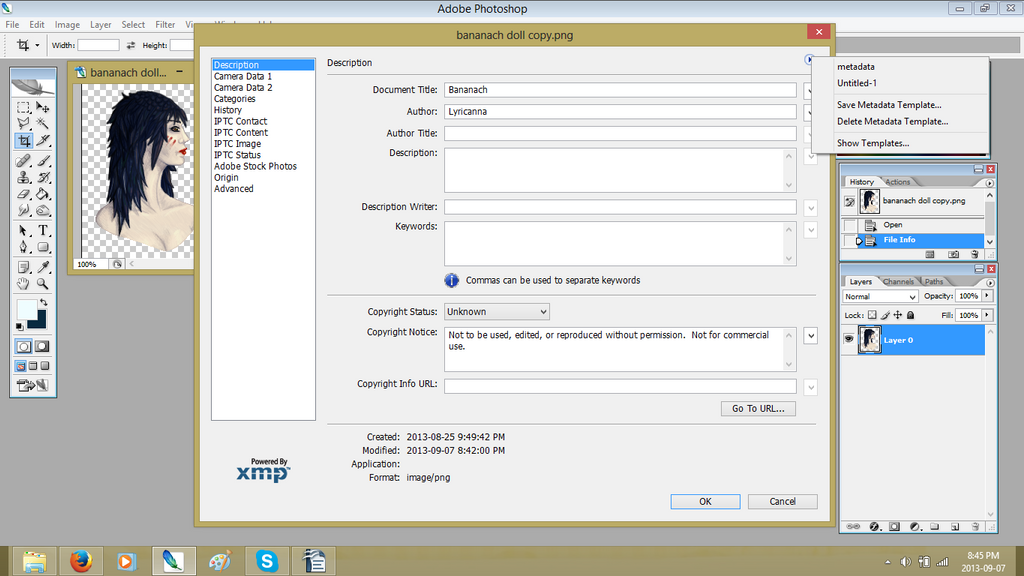This screenshot has width=1024, height=576.
Task: Click Edit in ImageReady icon
Action: 33,386
